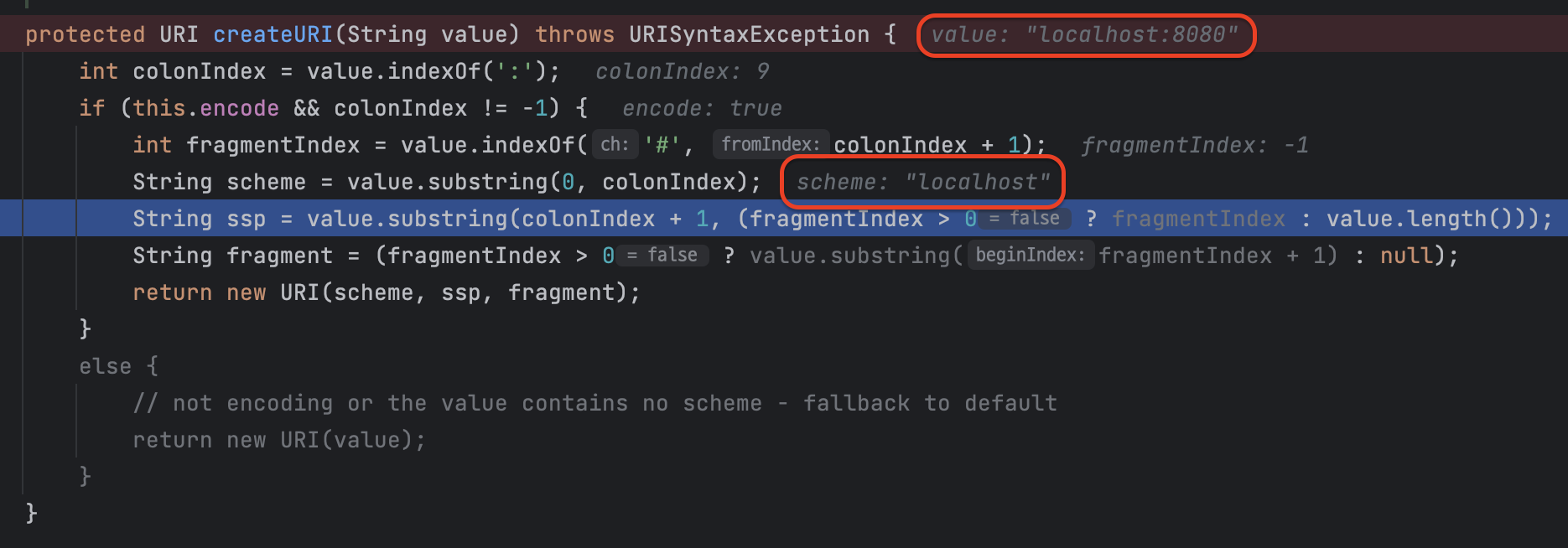1568x548 pixels.
Task: Click the return new URI(value) statement
Action: (279, 440)
